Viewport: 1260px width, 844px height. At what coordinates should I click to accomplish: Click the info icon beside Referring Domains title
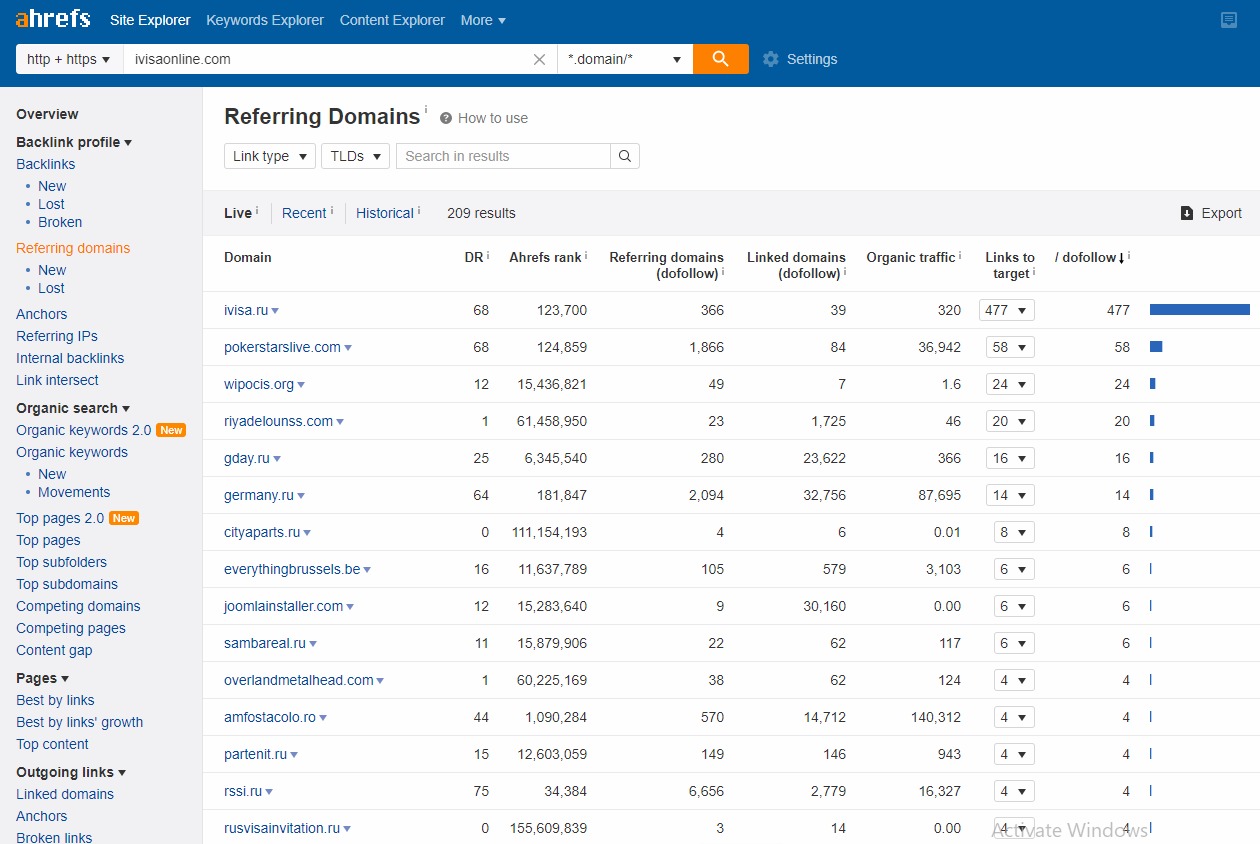tap(426, 108)
